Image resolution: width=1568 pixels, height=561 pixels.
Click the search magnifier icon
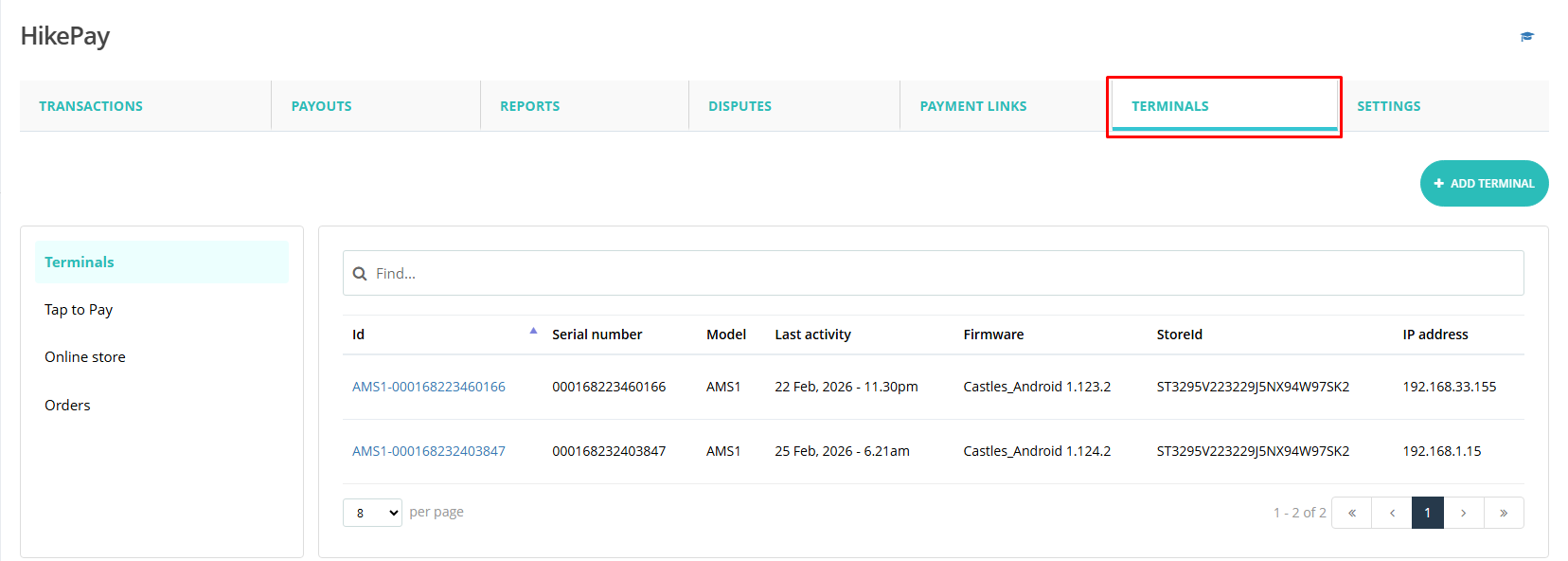click(360, 274)
